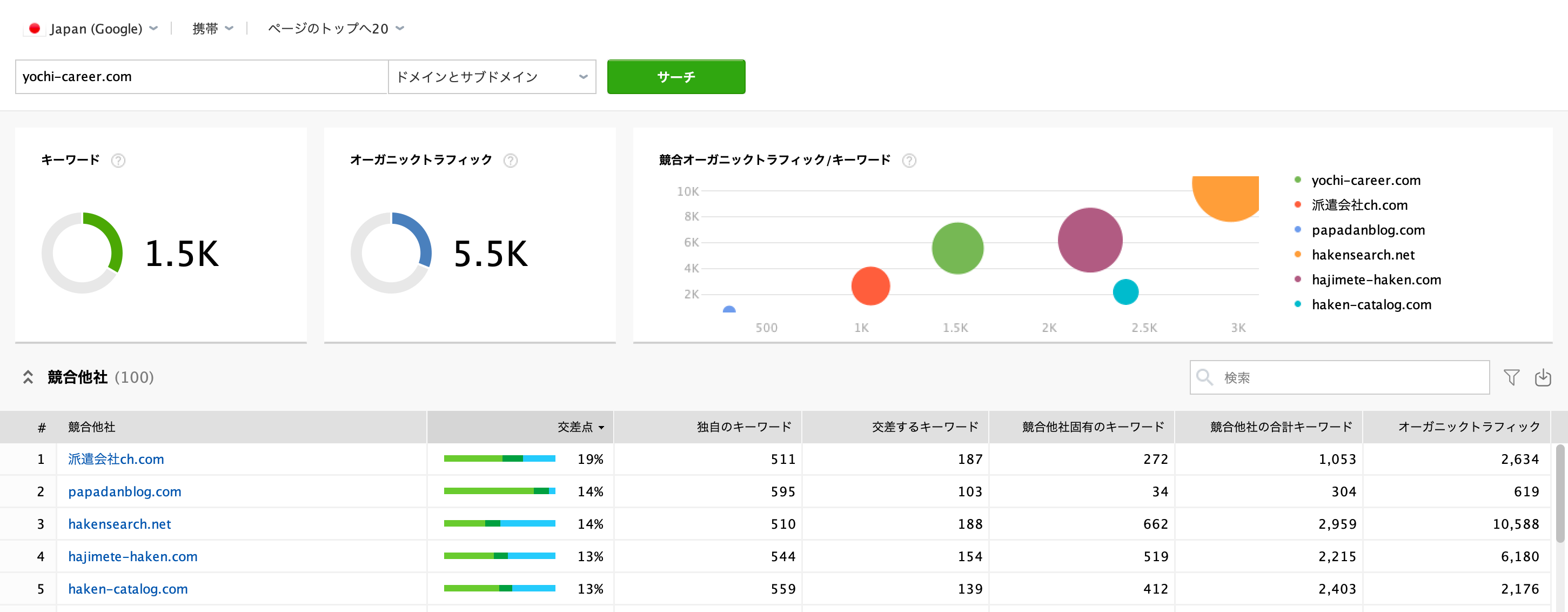Click the 2,176 organic traffic value
The width and height of the screenshot is (1568, 612).
[x=1520, y=589]
